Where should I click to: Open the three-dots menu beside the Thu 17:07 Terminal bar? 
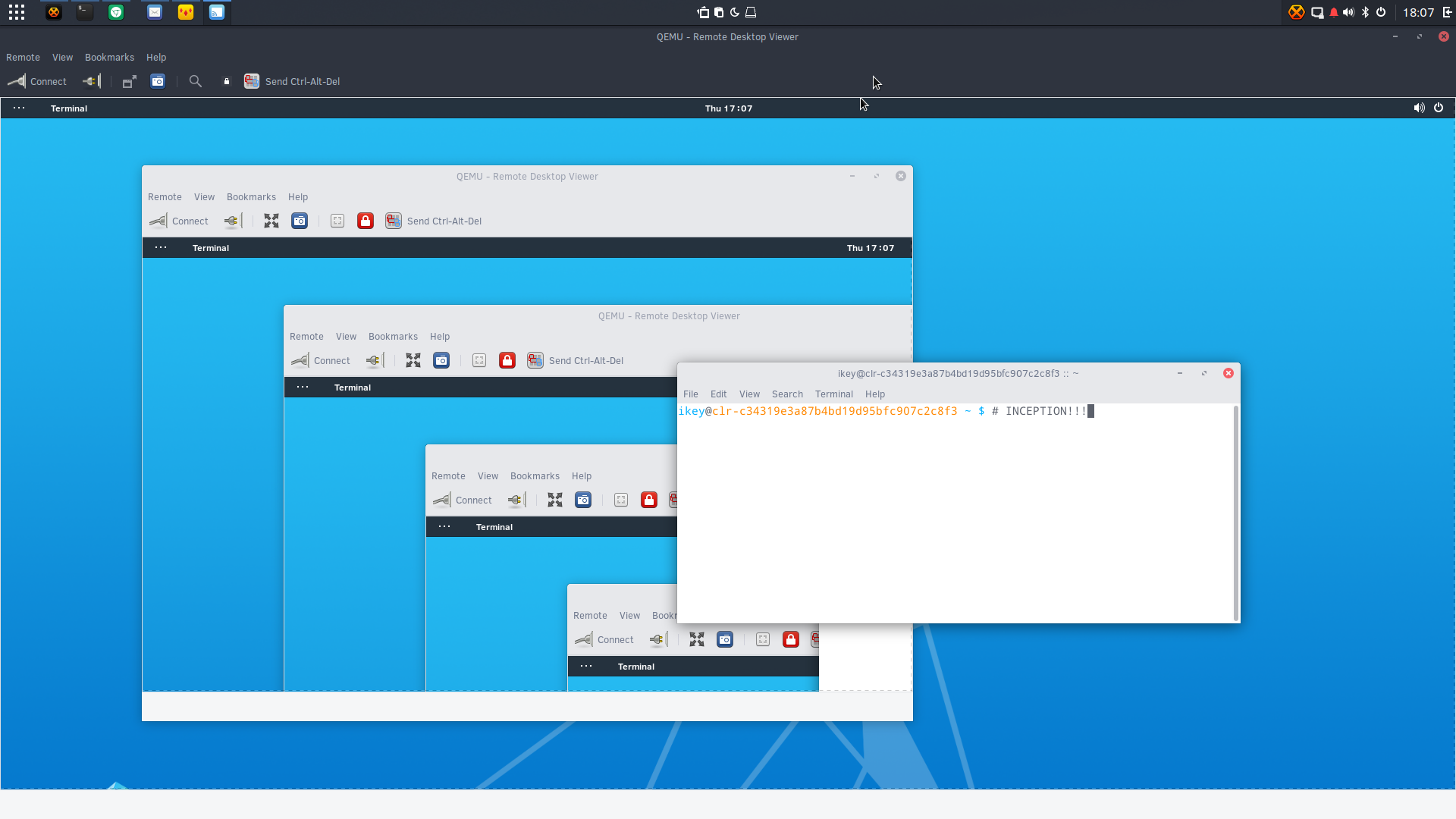point(161,248)
